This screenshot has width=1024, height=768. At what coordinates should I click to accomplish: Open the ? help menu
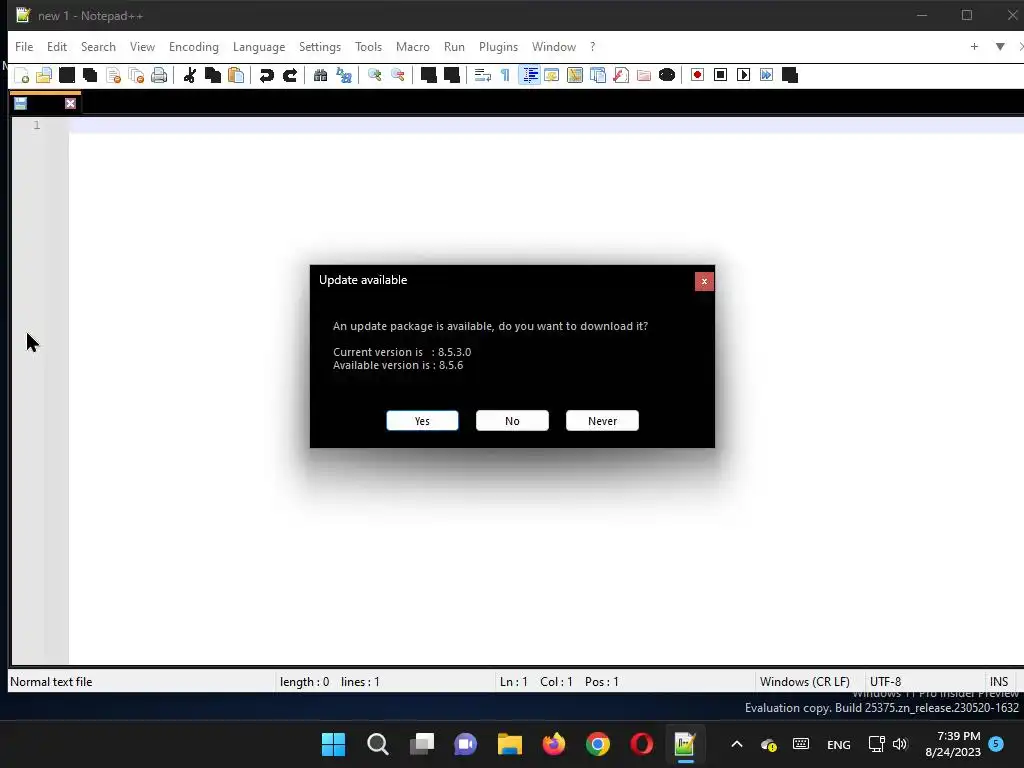coord(592,47)
